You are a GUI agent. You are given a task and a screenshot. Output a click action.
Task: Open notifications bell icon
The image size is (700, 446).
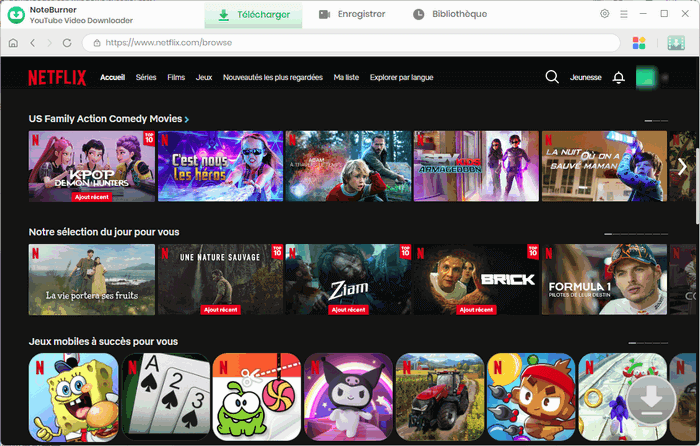click(x=618, y=77)
